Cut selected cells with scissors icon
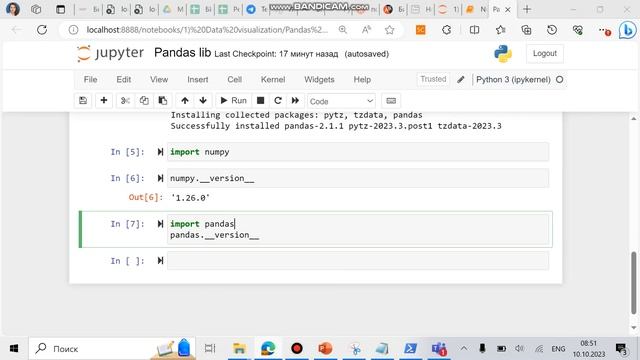Image resolution: width=640 pixels, height=360 pixels. pyautogui.click(x=125, y=100)
